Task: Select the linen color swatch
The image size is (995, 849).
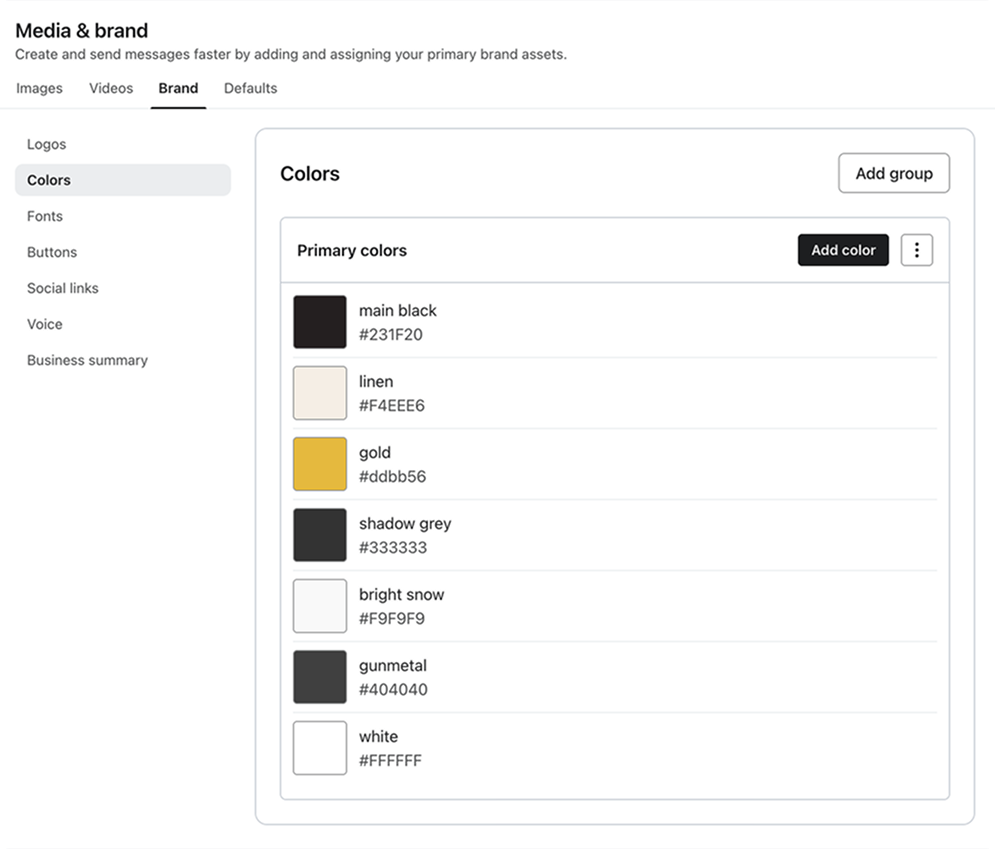Action: click(320, 393)
